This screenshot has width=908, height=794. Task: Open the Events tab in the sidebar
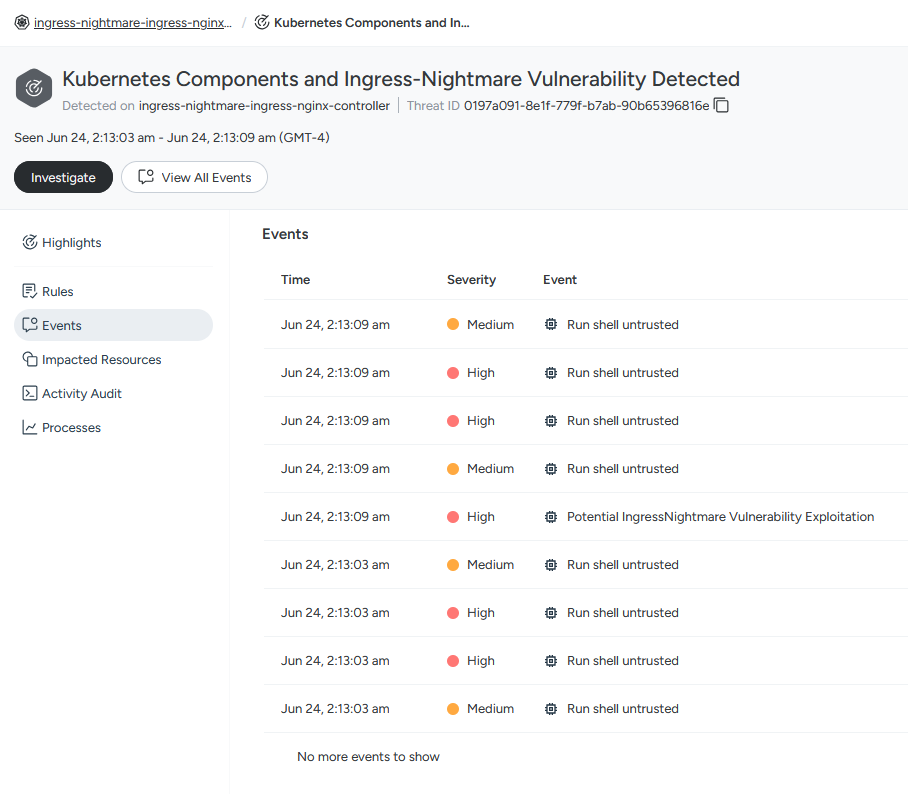pos(114,325)
